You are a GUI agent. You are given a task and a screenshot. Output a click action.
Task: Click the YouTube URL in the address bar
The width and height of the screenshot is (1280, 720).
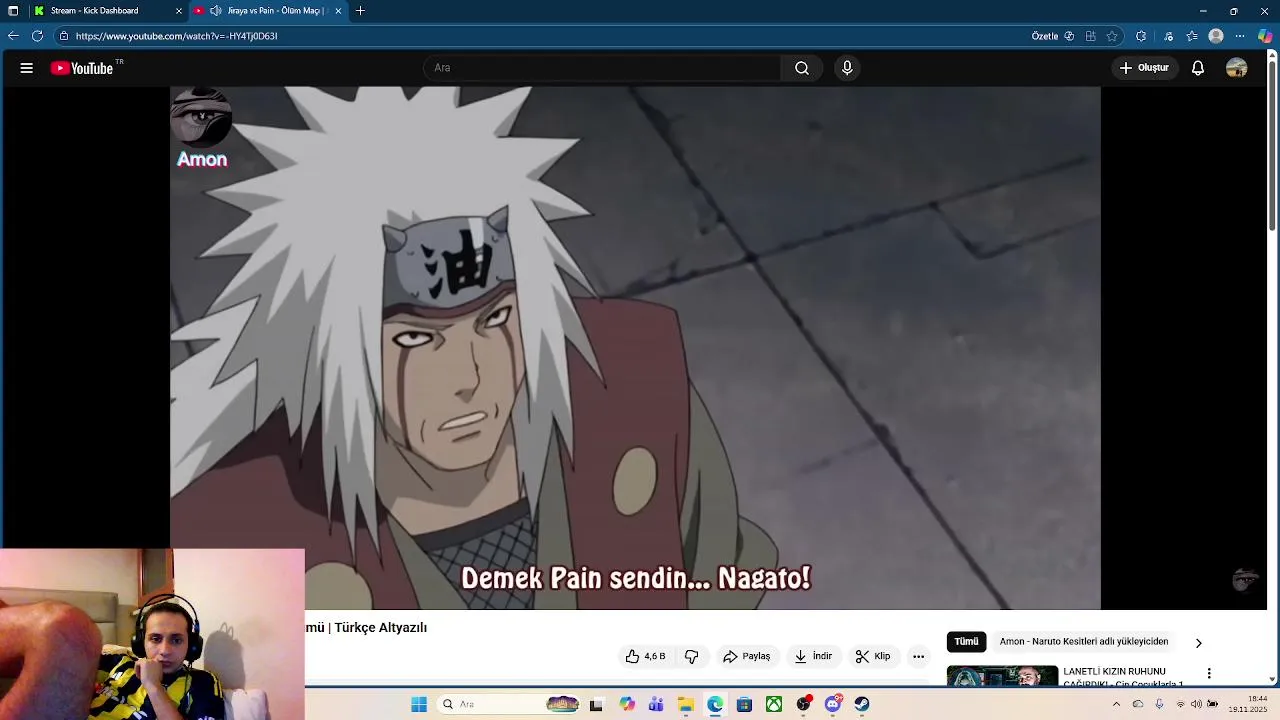click(176, 36)
